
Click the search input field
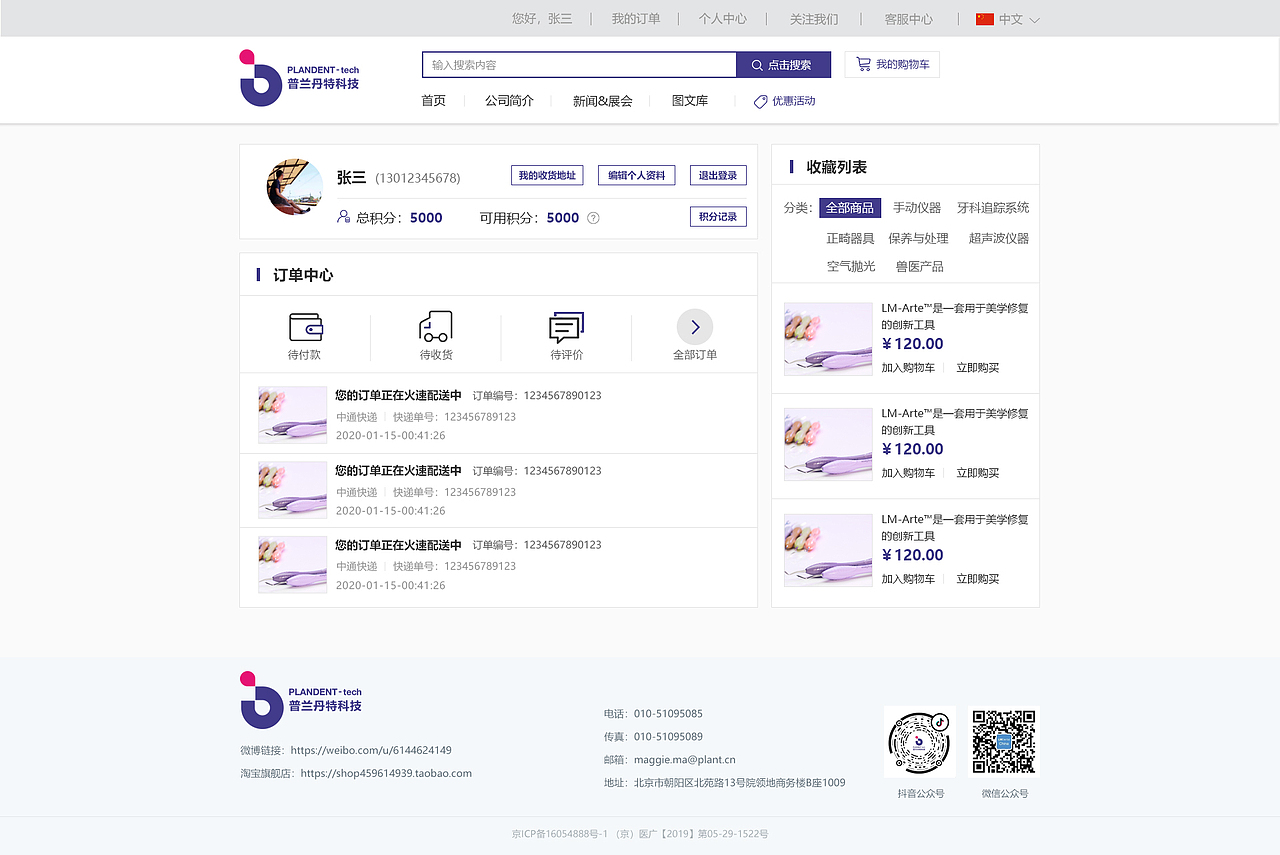coord(578,63)
